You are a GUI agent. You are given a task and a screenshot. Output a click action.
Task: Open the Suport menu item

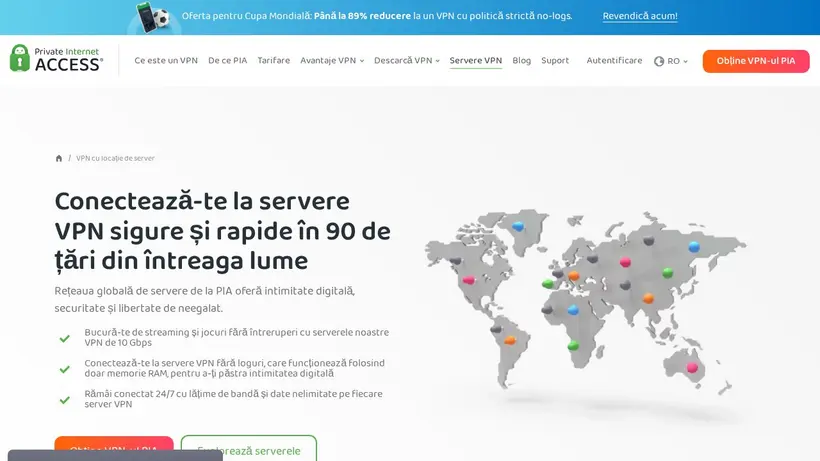(555, 61)
